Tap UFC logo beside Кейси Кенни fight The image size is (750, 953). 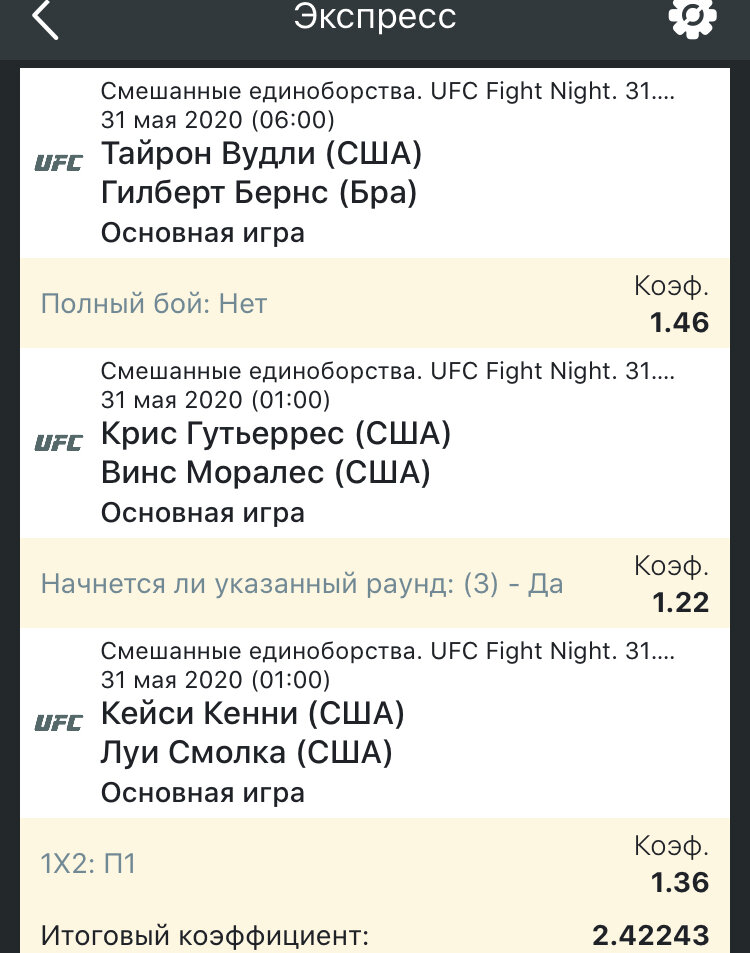pyautogui.click(x=58, y=723)
